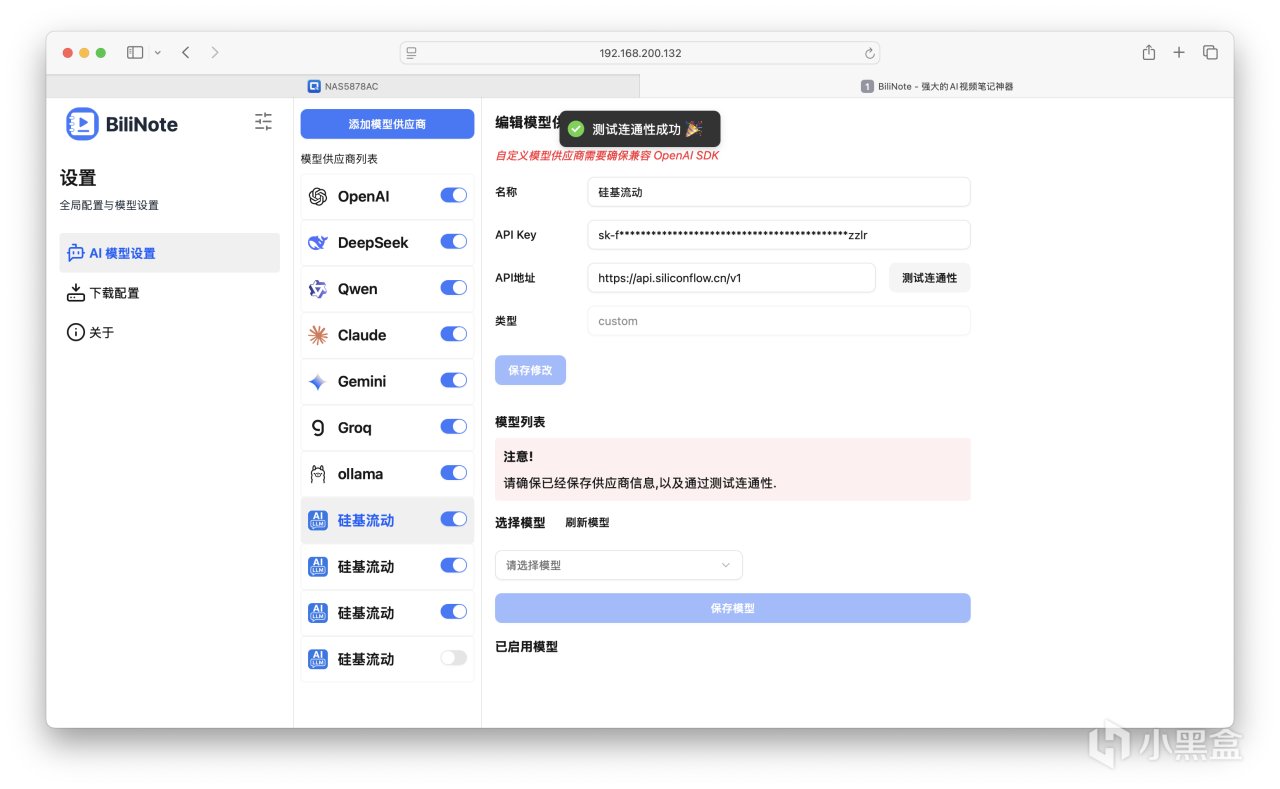Turn off the ollama provider switch
Screen dimensions: 1280x789
pos(454,473)
